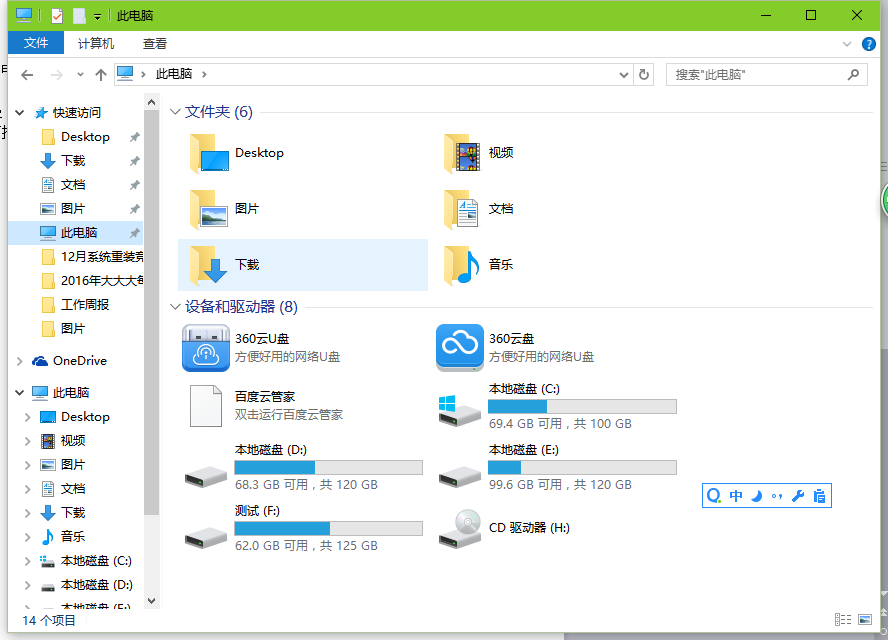
Task: Click the C: drive usage bar
Action: [x=582, y=406]
